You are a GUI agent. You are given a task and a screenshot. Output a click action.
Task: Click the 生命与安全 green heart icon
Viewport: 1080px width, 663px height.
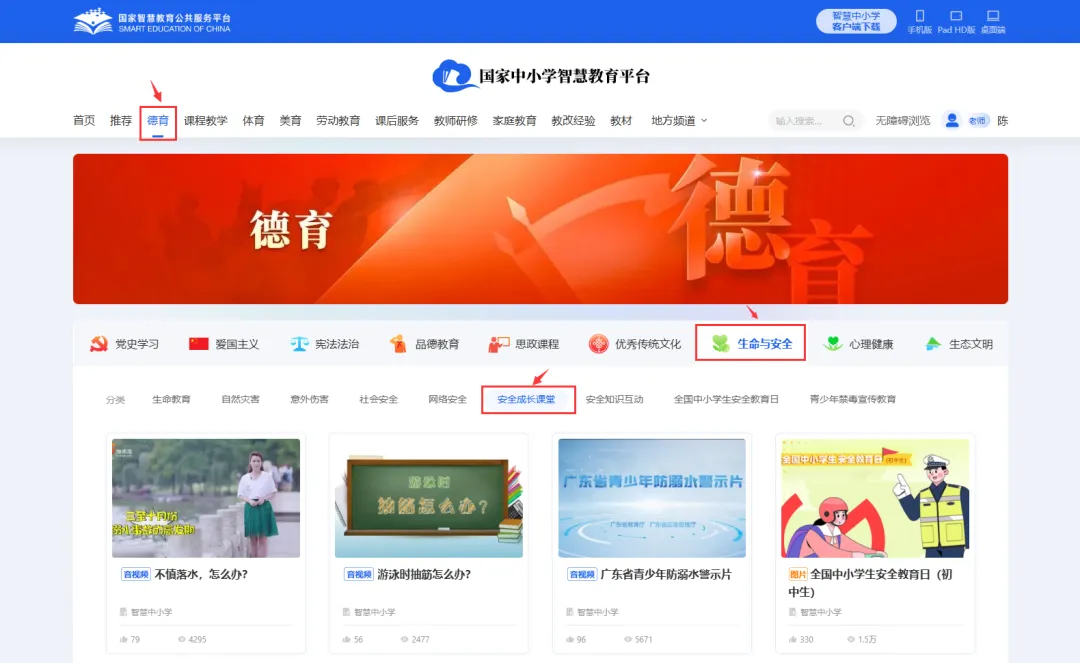point(720,343)
